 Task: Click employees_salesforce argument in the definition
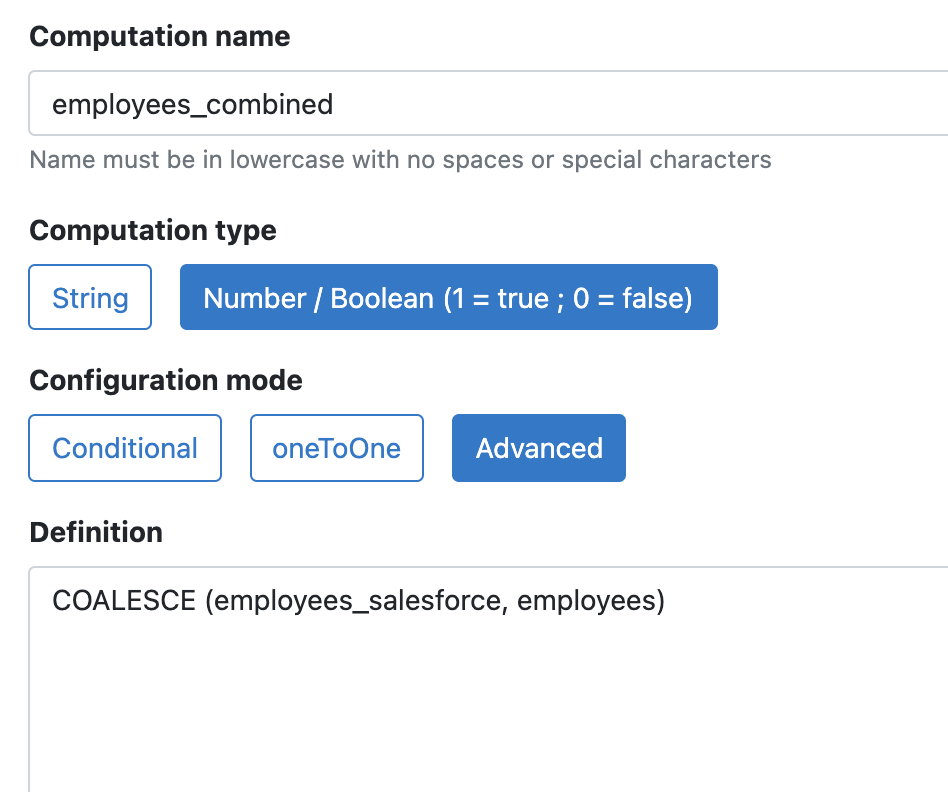click(363, 601)
